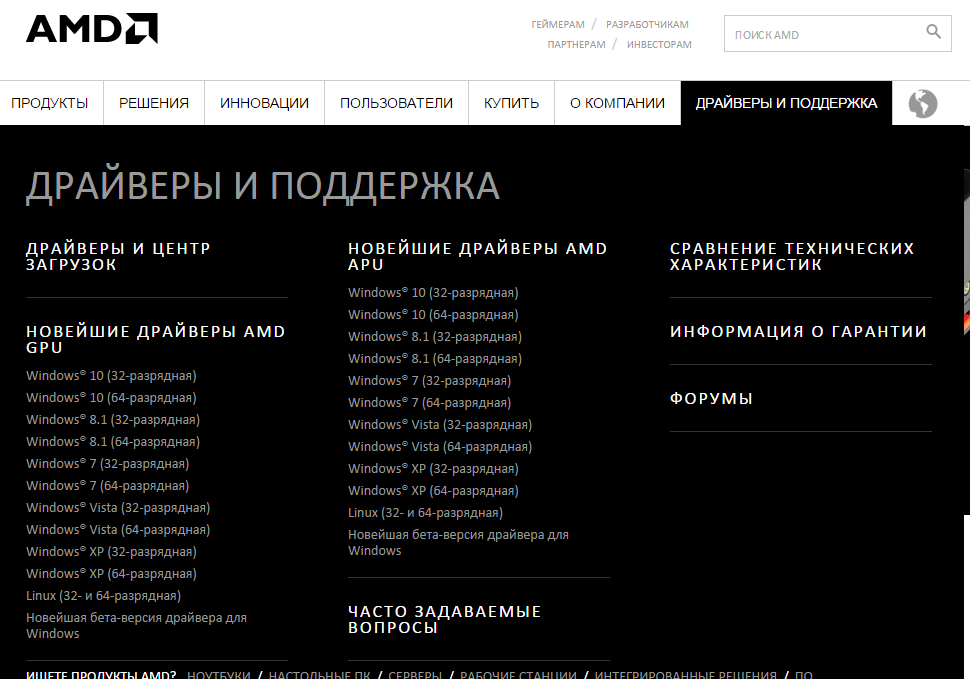Select APU Windows 7 (64-разрядная) driver
Viewport: 970px width, 679px height.
pyautogui.click(x=429, y=403)
